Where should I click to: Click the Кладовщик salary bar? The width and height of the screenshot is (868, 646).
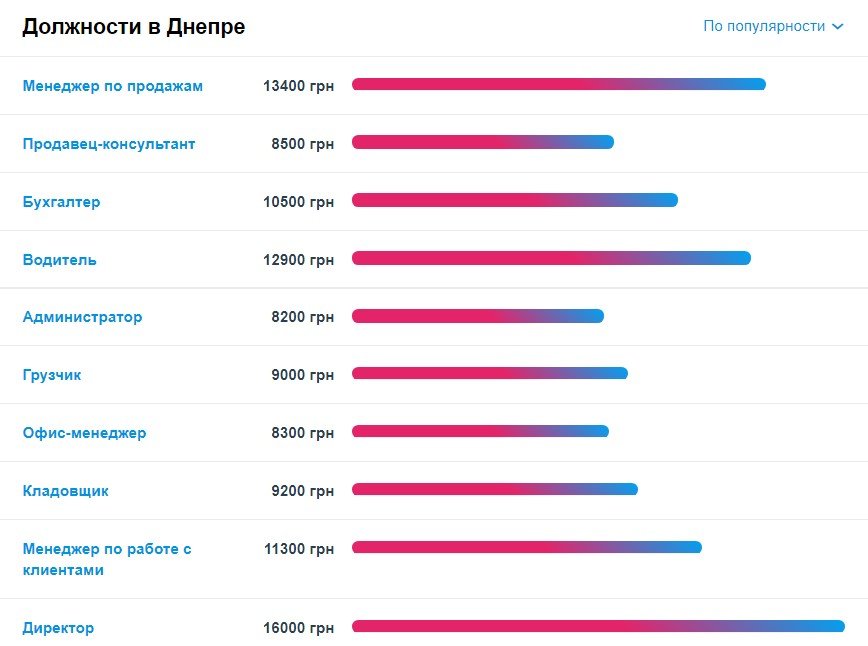pyautogui.click(x=494, y=489)
